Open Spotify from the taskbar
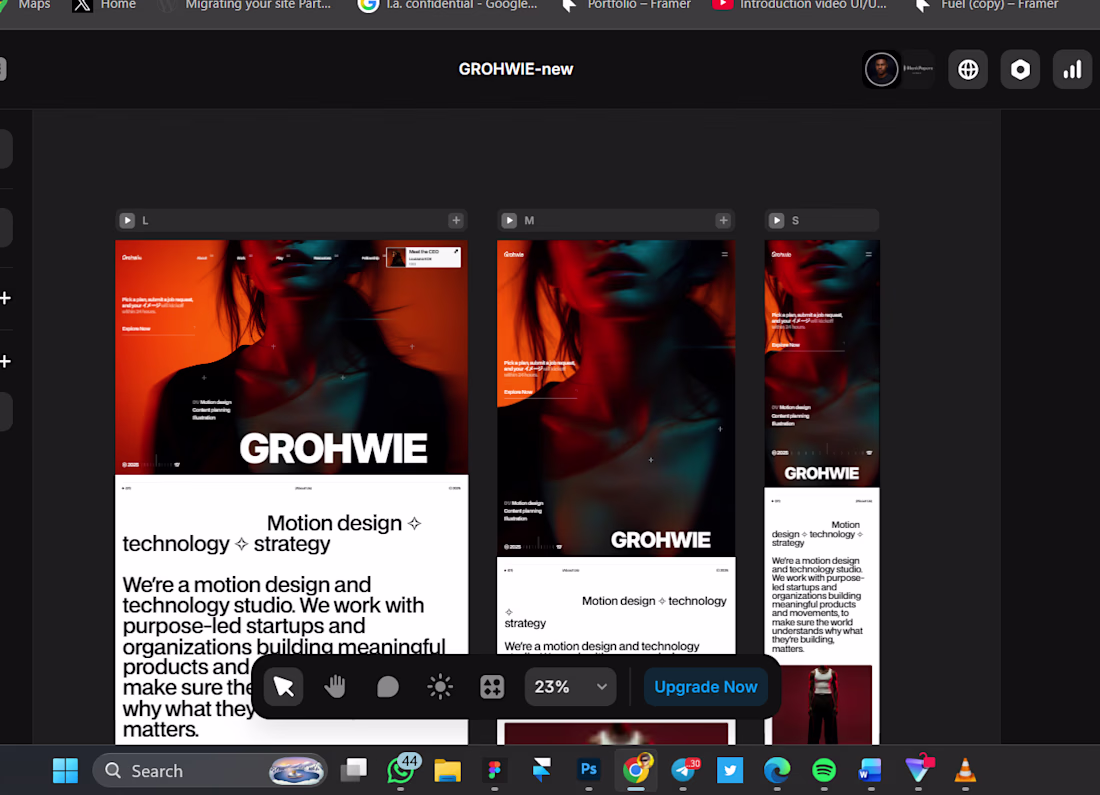1100x795 pixels. [824, 770]
